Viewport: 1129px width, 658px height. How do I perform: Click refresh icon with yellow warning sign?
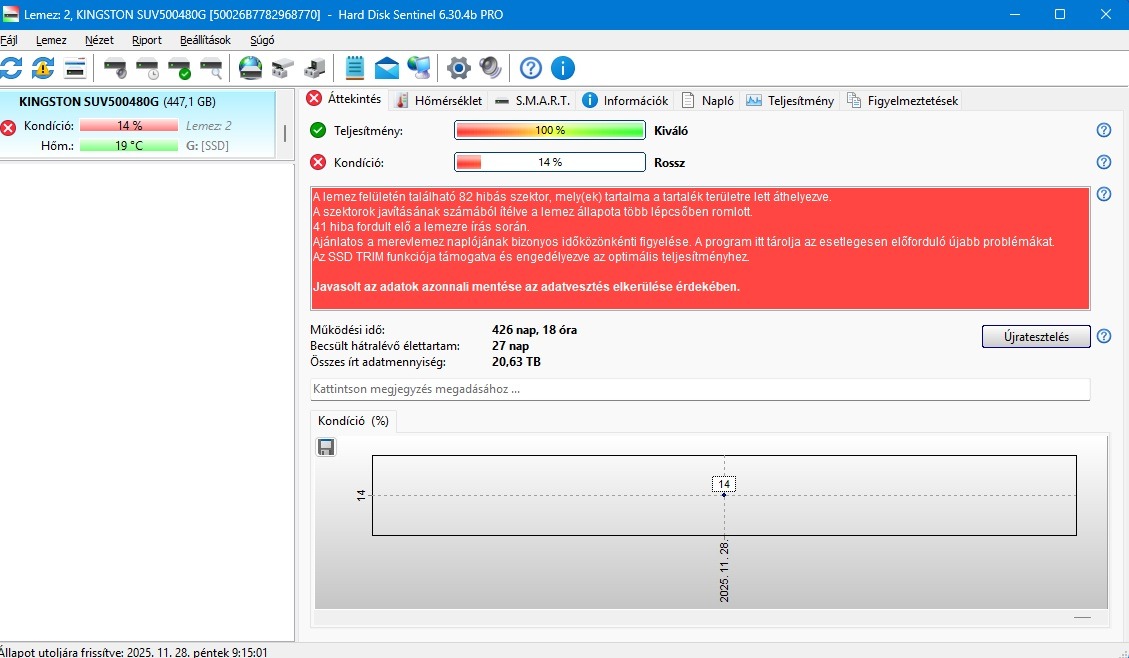click(43, 68)
